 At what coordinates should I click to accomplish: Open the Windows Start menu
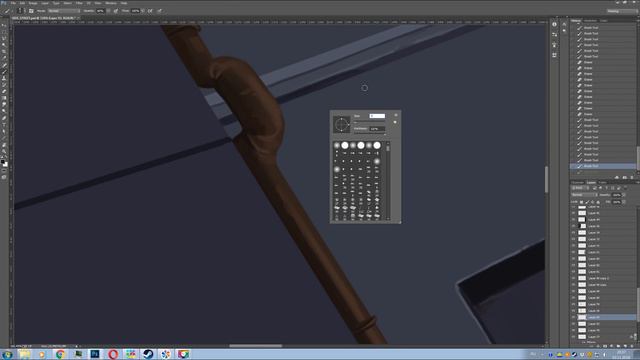7,354
